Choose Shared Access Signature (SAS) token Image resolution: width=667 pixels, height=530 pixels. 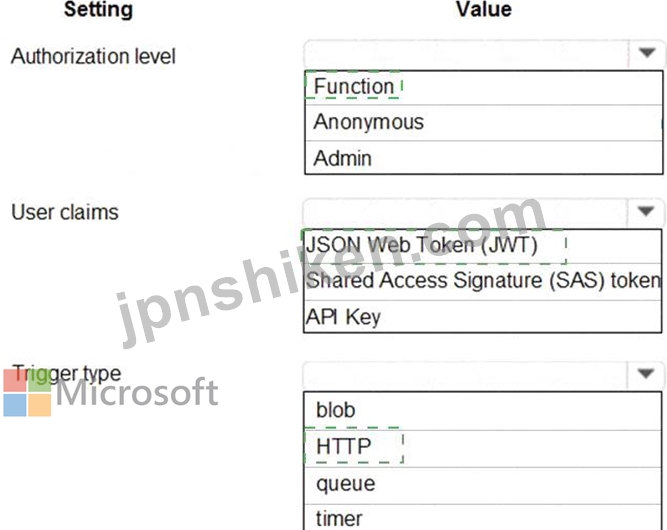click(483, 282)
